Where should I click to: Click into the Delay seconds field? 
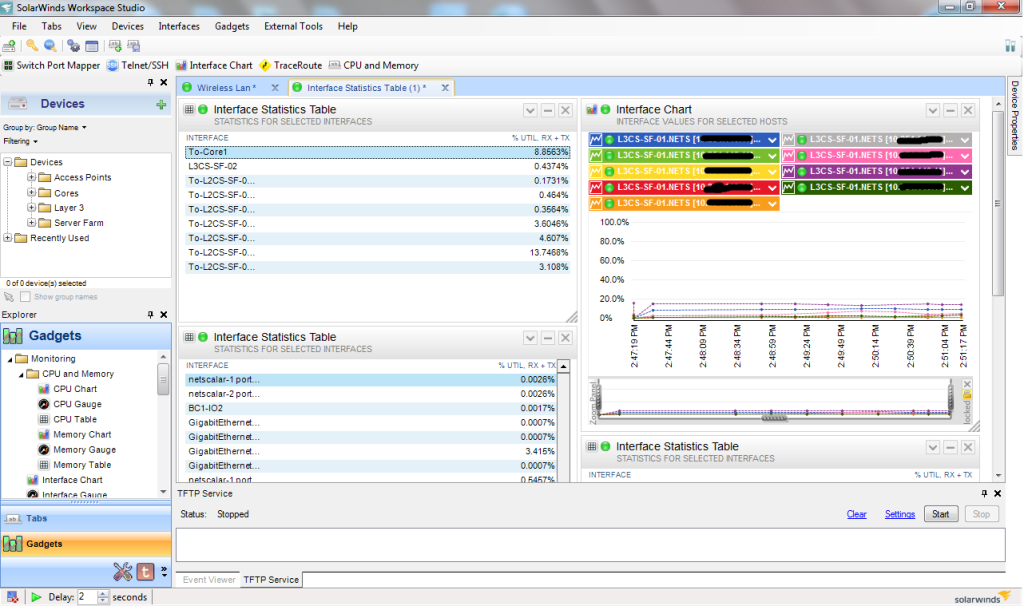(87, 597)
